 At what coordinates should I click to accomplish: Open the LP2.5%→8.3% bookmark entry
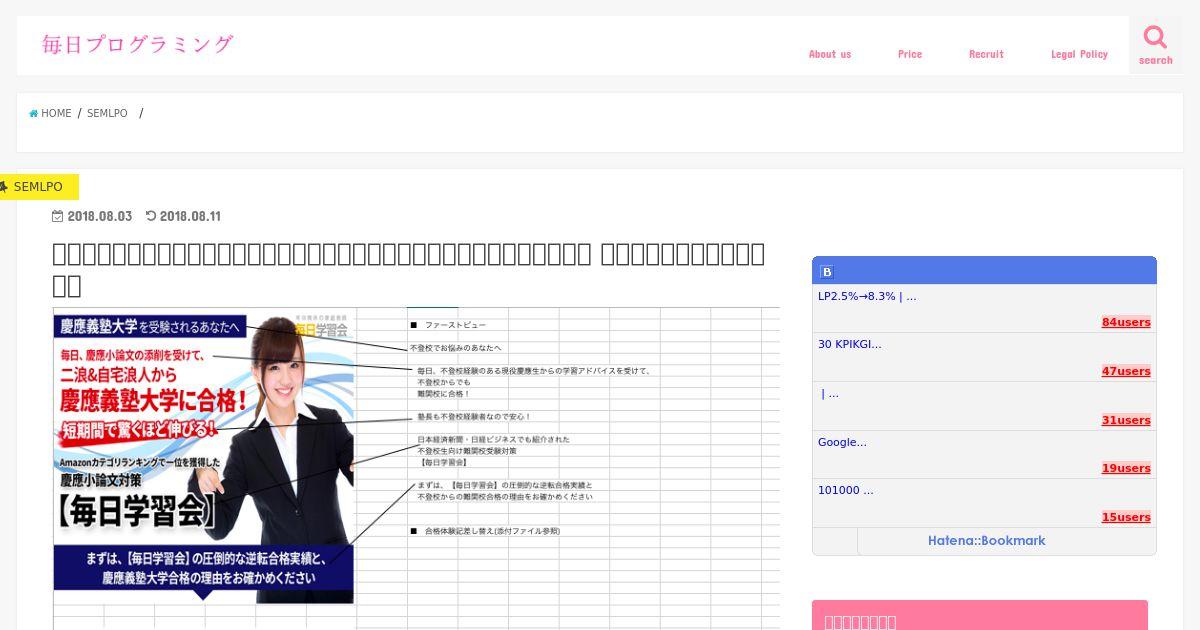(x=867, y=296)
